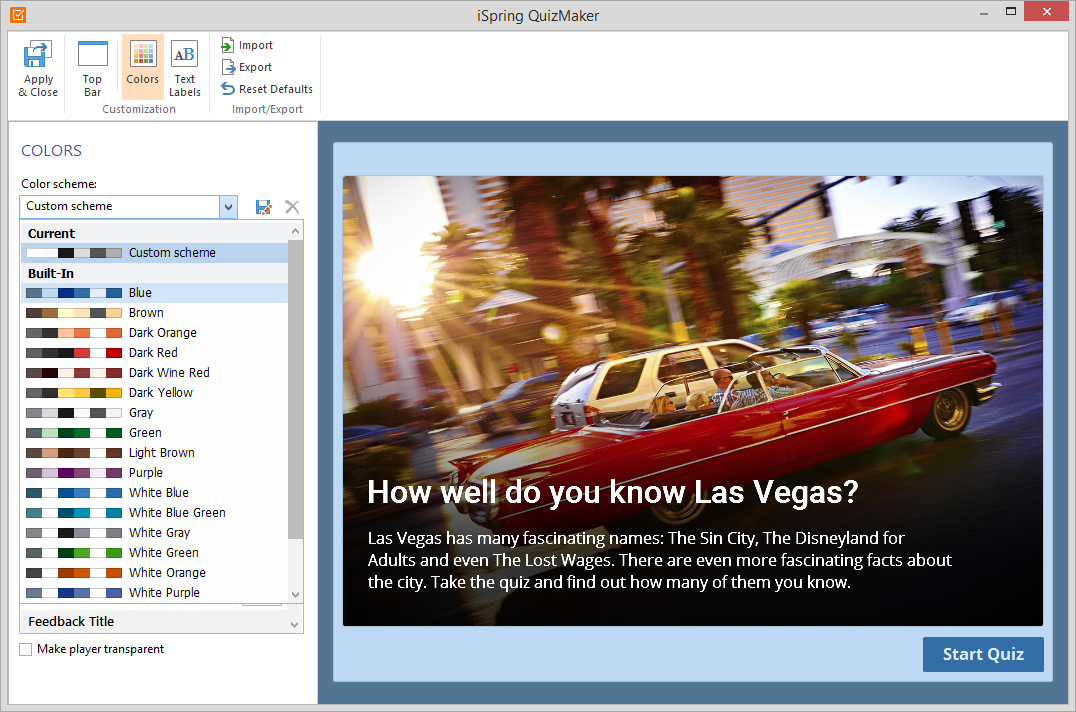
Task: Choose the Dark Wine Red scheme
Action: 169,373
